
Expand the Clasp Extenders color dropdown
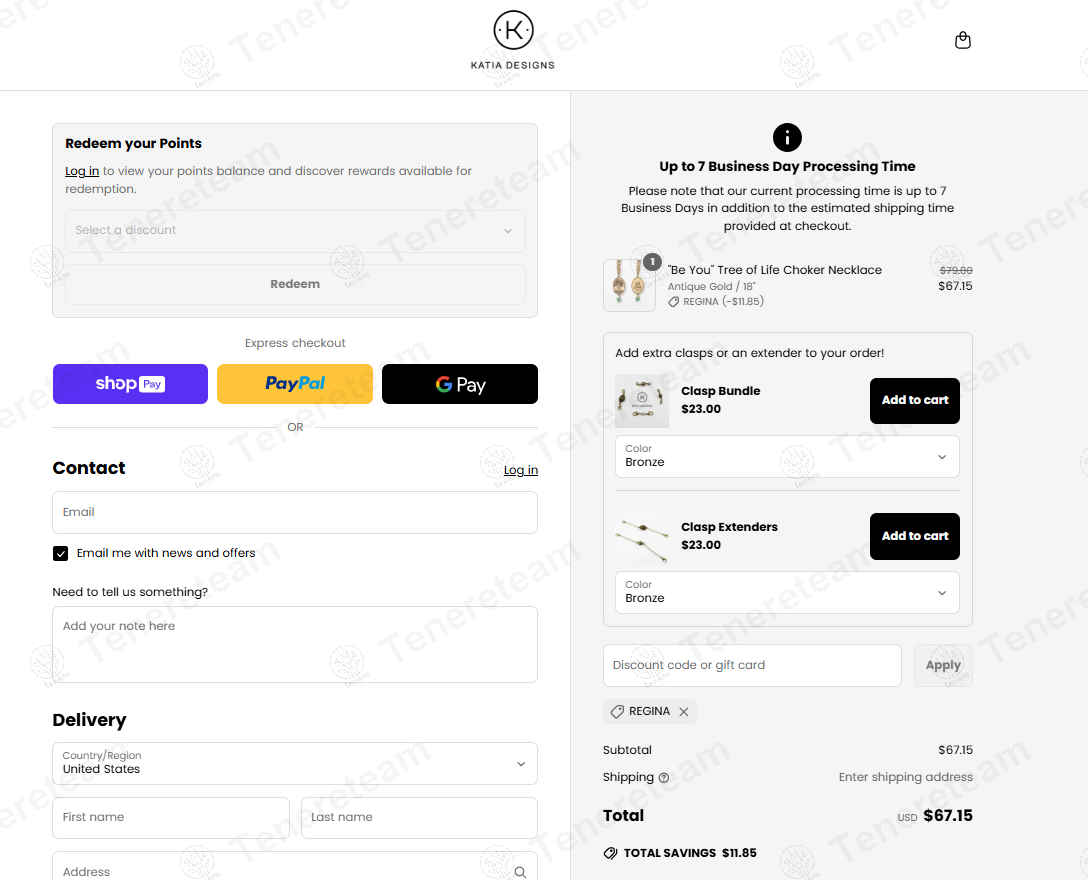787,593
